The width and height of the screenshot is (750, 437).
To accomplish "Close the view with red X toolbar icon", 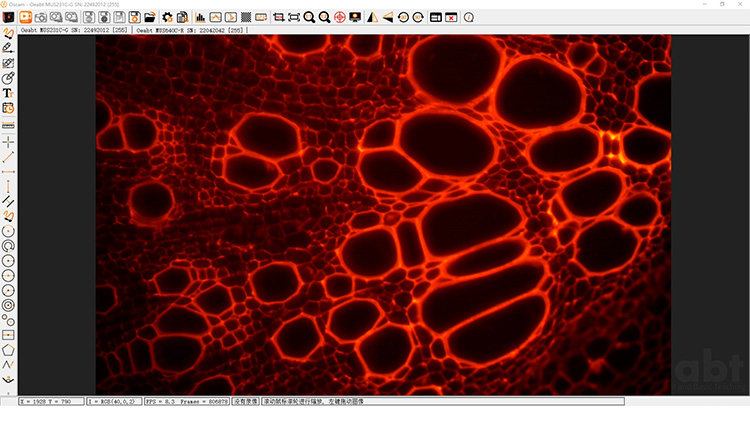I will tap(451, 18).
